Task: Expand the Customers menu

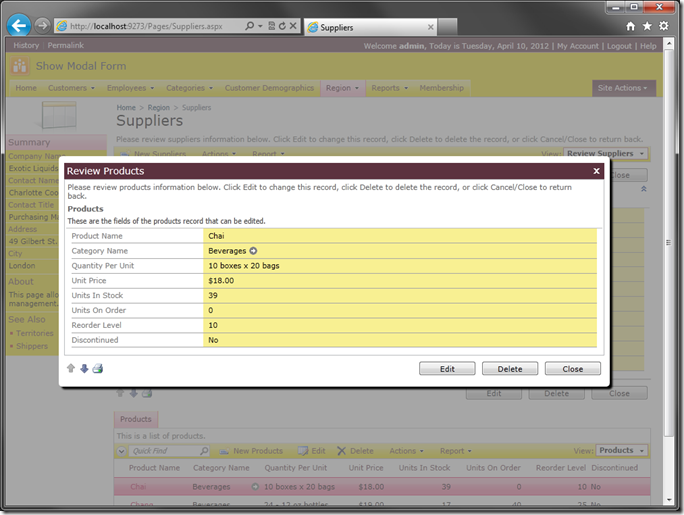Action: (71, 88)
